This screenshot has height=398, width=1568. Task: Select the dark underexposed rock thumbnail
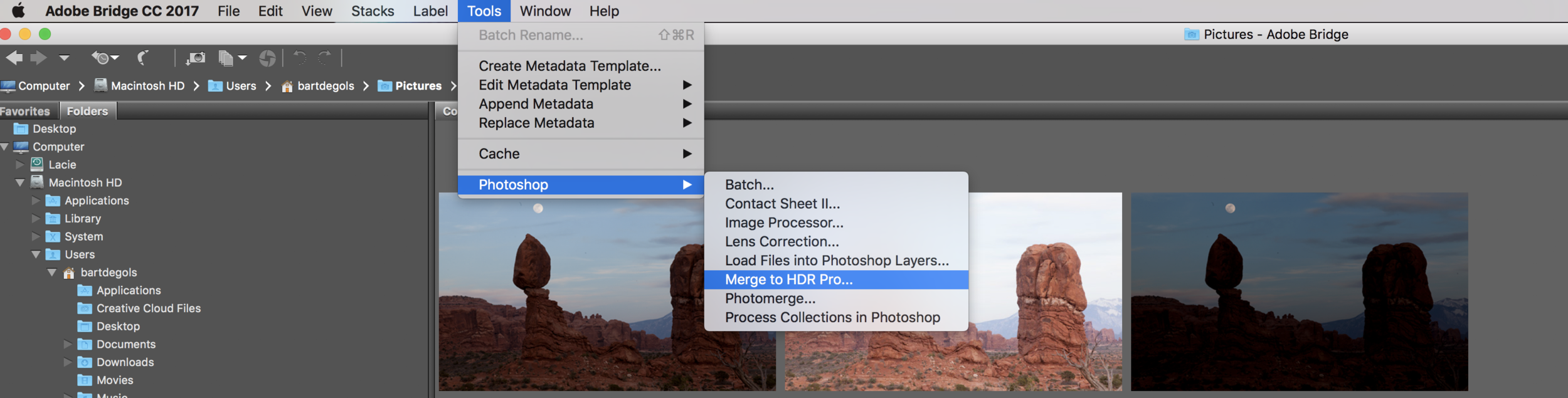click(1300, 291)
